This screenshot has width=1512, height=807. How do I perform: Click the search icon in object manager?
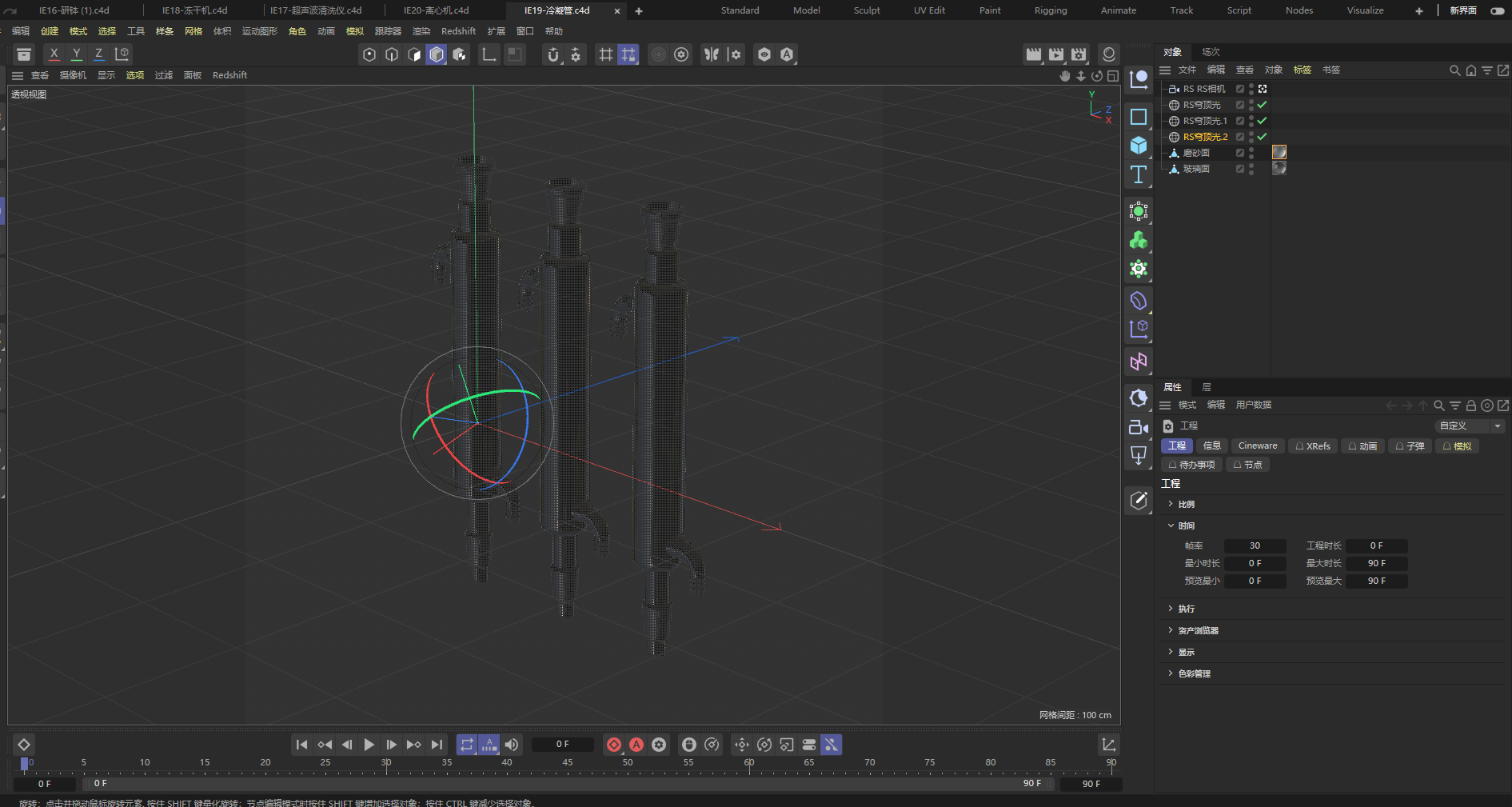click(x=1455, y=70)
